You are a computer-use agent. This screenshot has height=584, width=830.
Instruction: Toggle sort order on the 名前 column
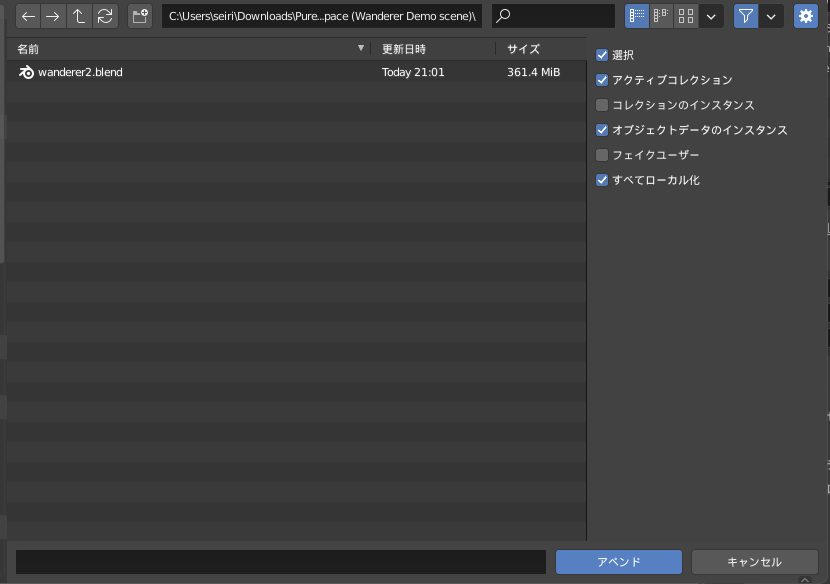[360, 48]
